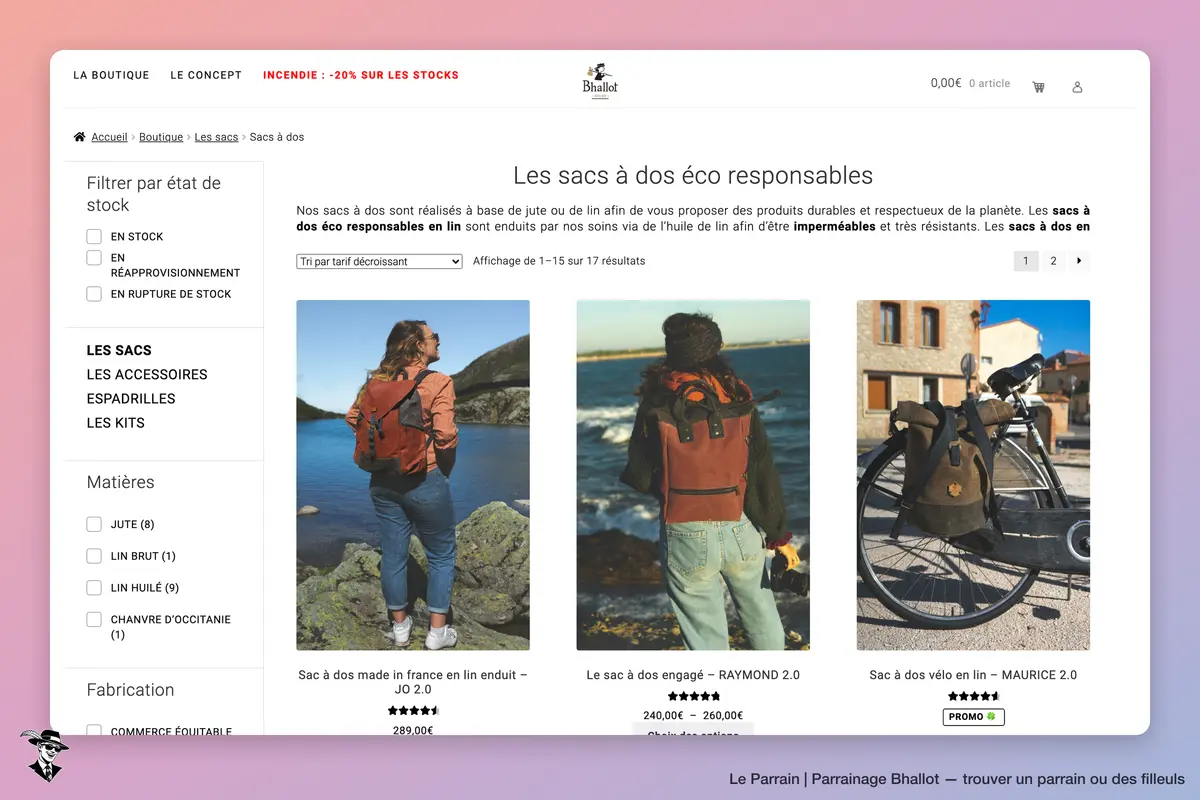Open LE CONCEPT menu

[206, 75]
